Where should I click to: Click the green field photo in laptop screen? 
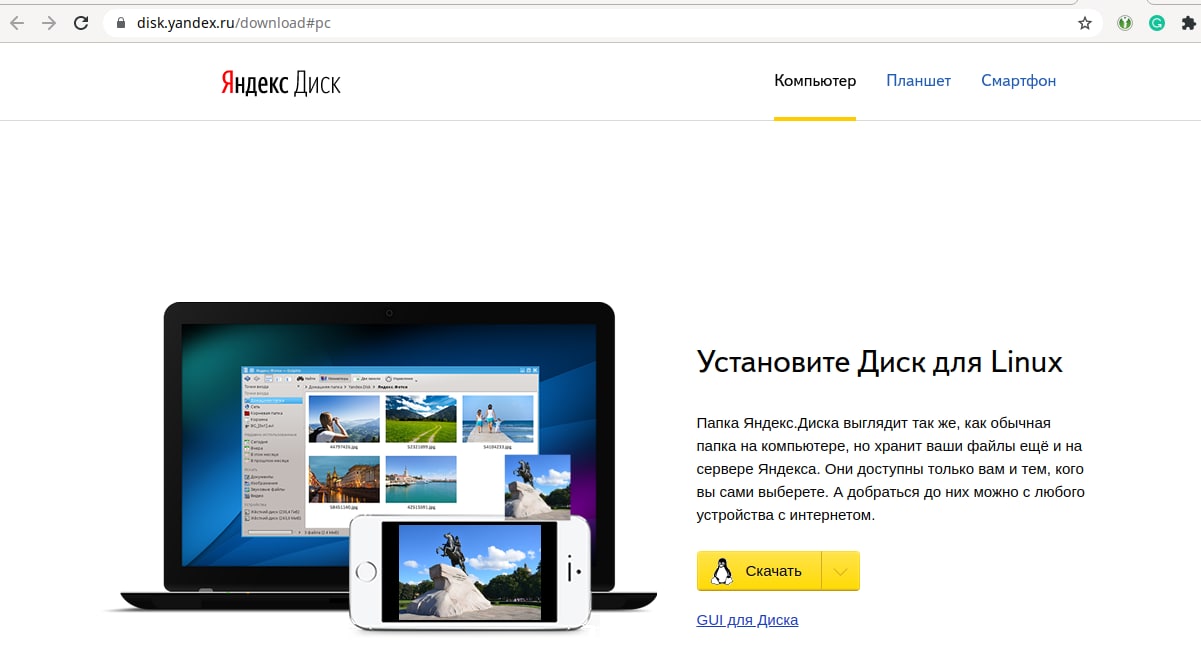421,419
